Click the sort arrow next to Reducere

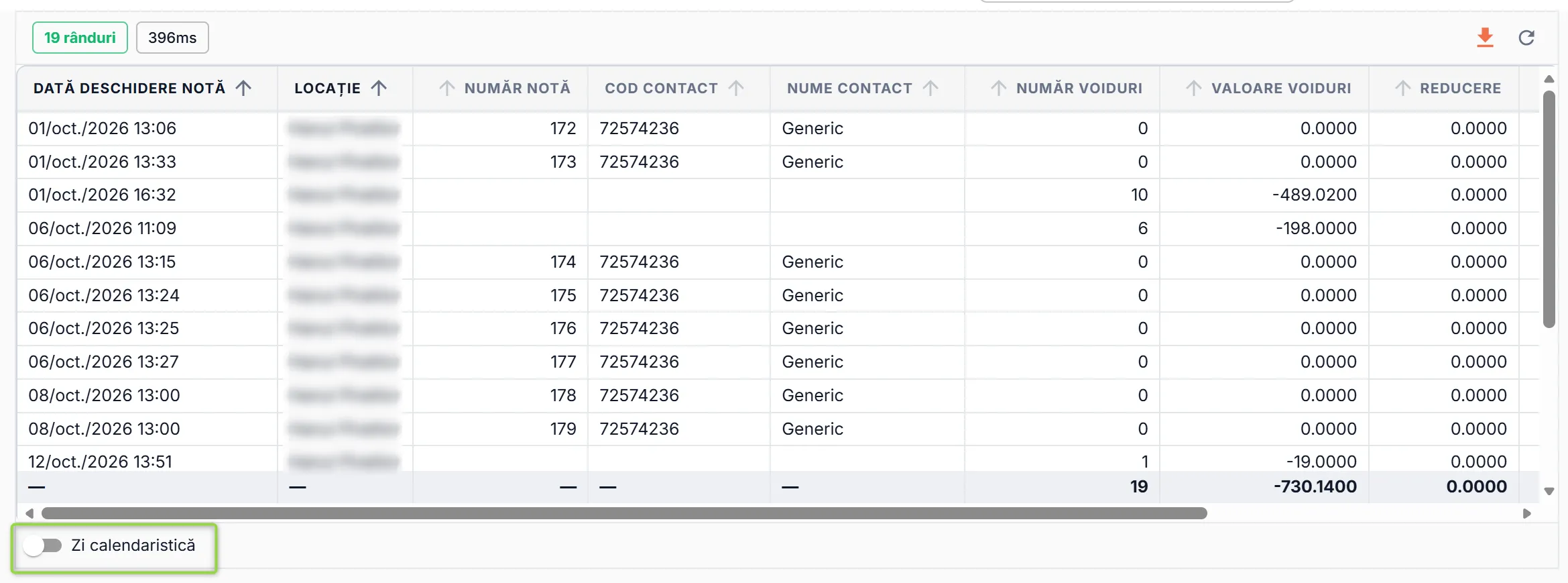(x=1403, y=88)
